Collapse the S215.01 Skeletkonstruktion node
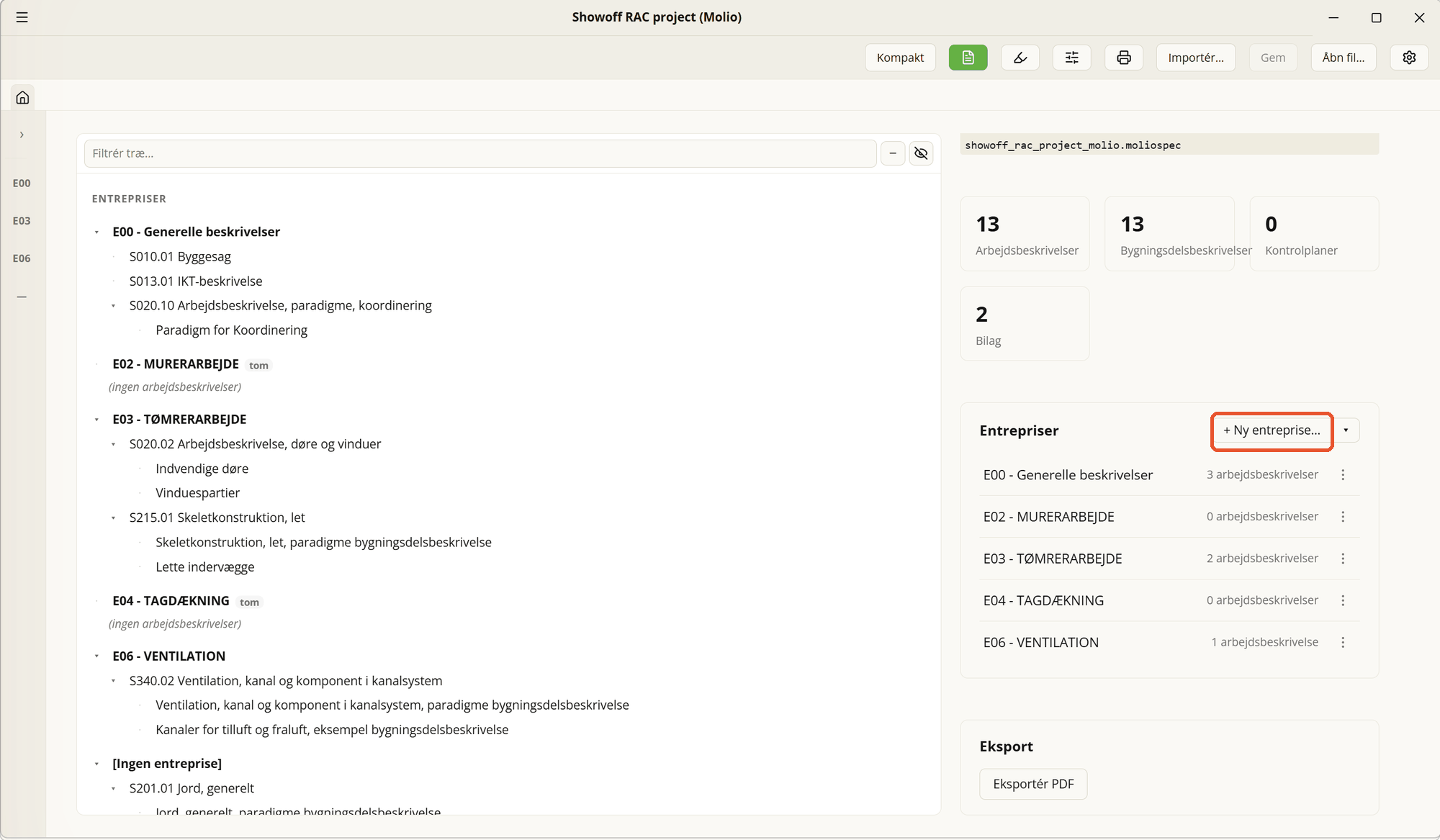The height and width of the screenshot is (840, 1440). click(x=113, y=518)
